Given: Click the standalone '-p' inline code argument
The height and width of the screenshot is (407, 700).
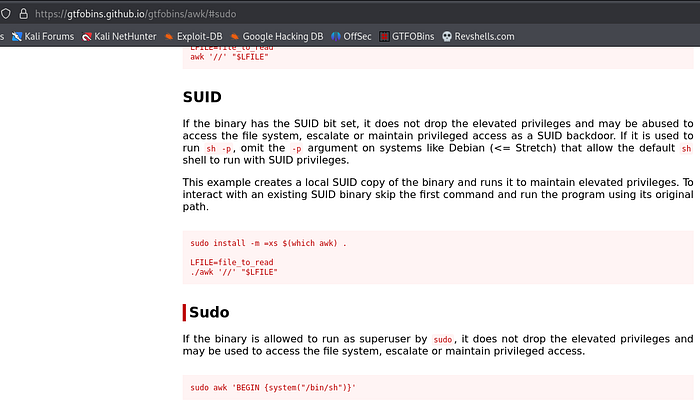Looking at the screenshot, I should pos(296,149).
